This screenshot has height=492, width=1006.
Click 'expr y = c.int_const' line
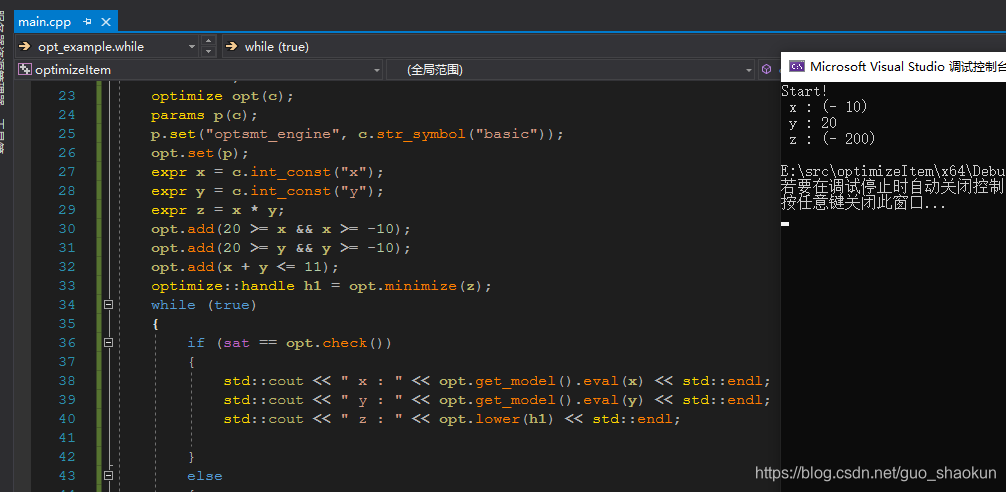pos(267,191)
